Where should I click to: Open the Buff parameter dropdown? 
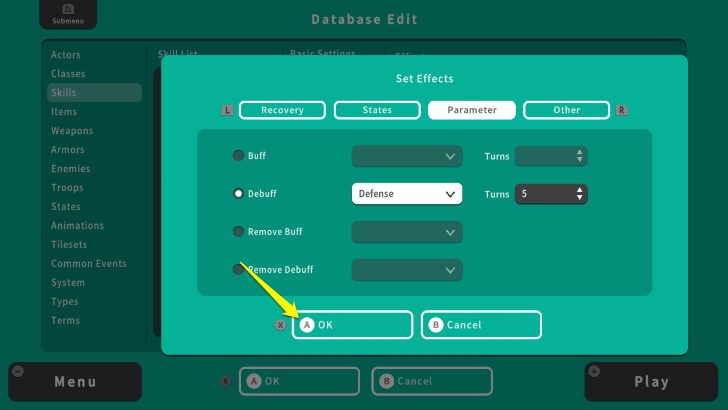pyautogui.click(x=407, y=156)
